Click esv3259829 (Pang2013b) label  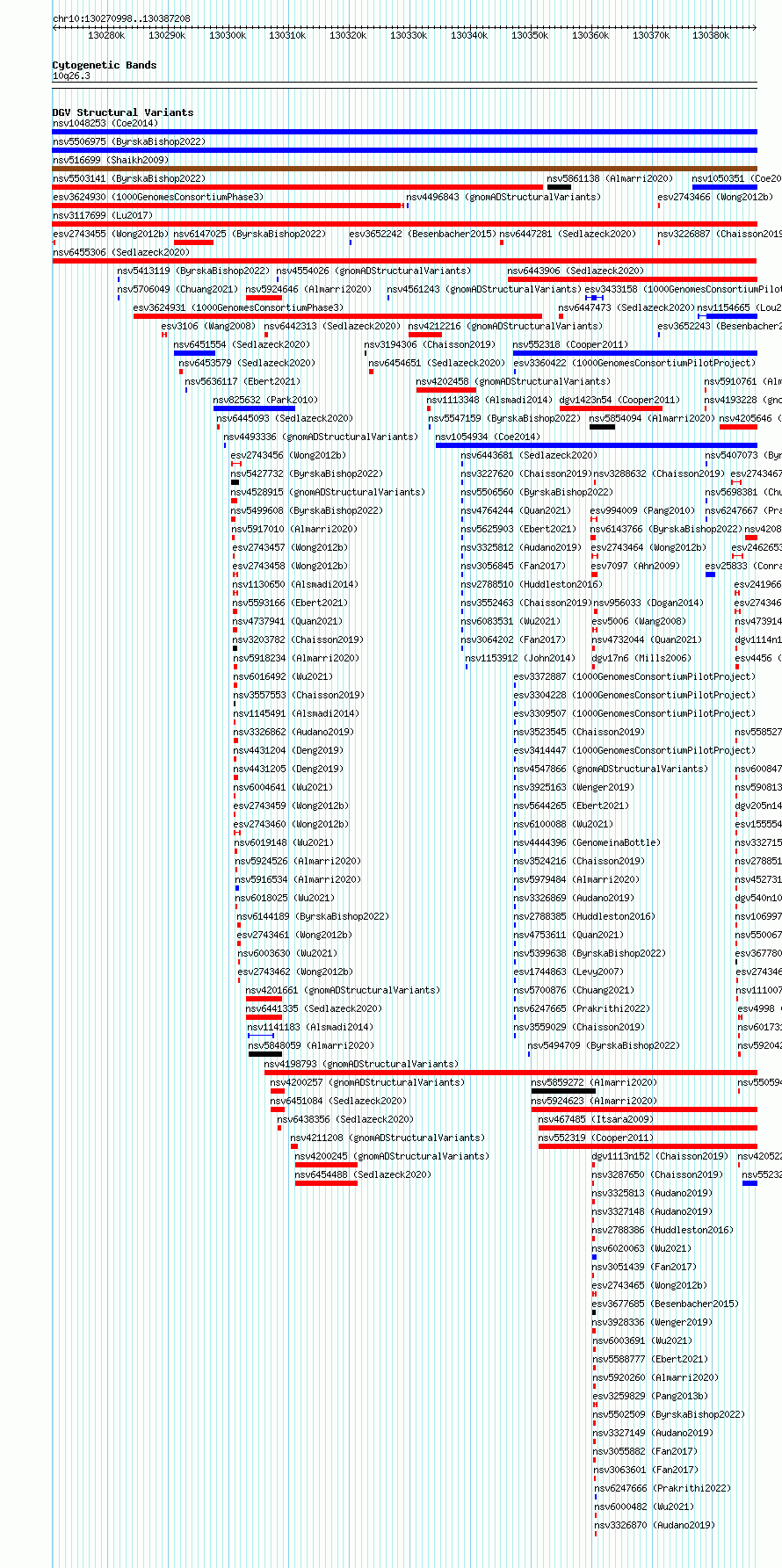[x=650, y=1396]
